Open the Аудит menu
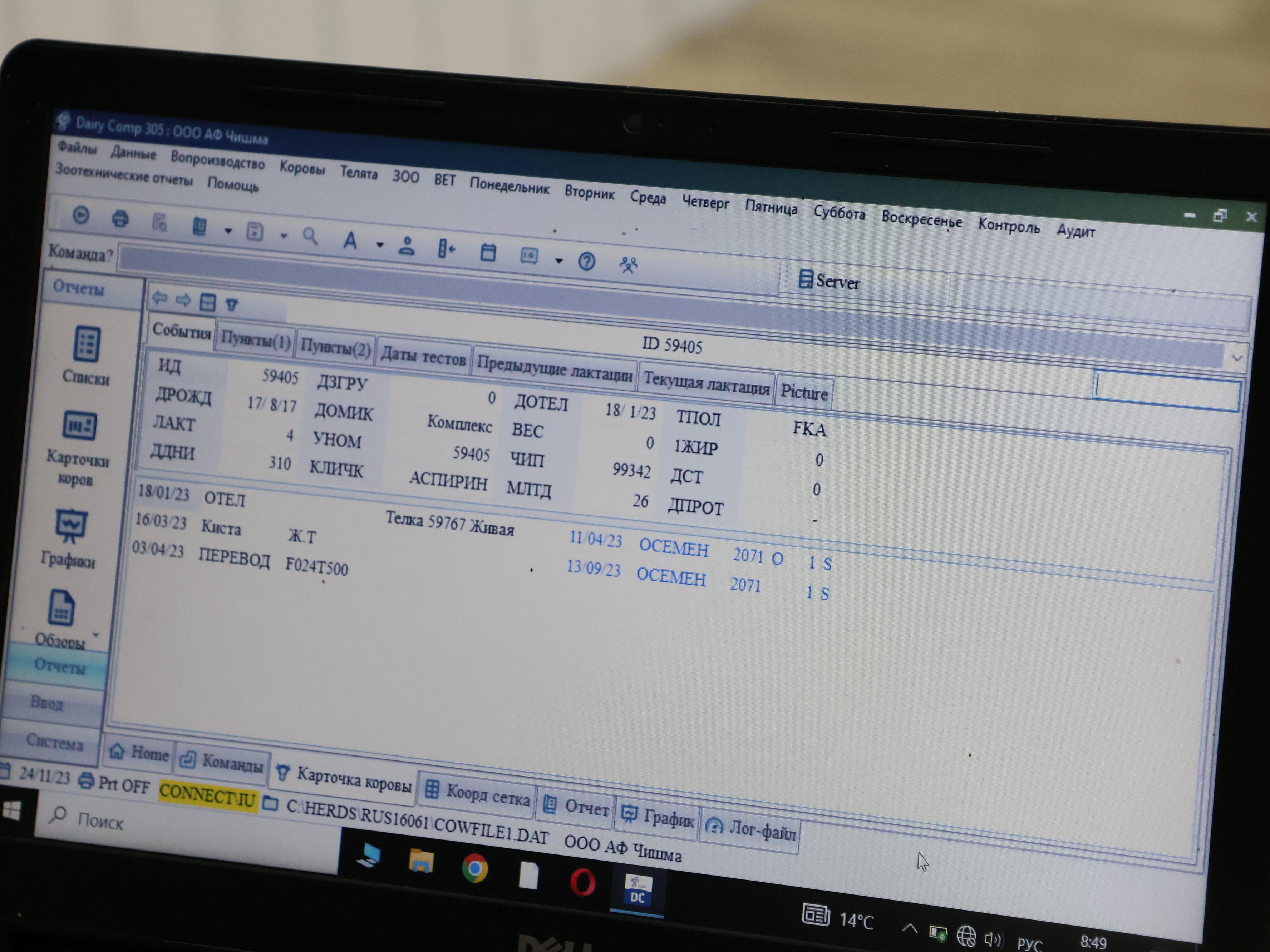The width and height of the screenshot is (1270, 952). 1076,231
